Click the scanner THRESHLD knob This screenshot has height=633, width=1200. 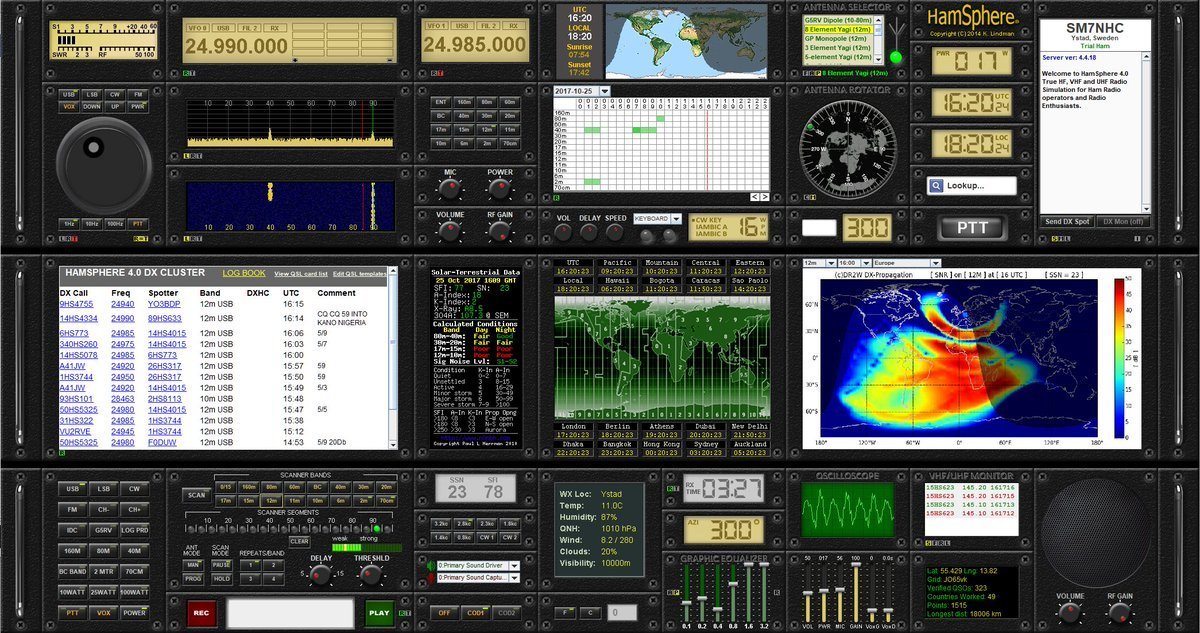(x=371, y=575)
